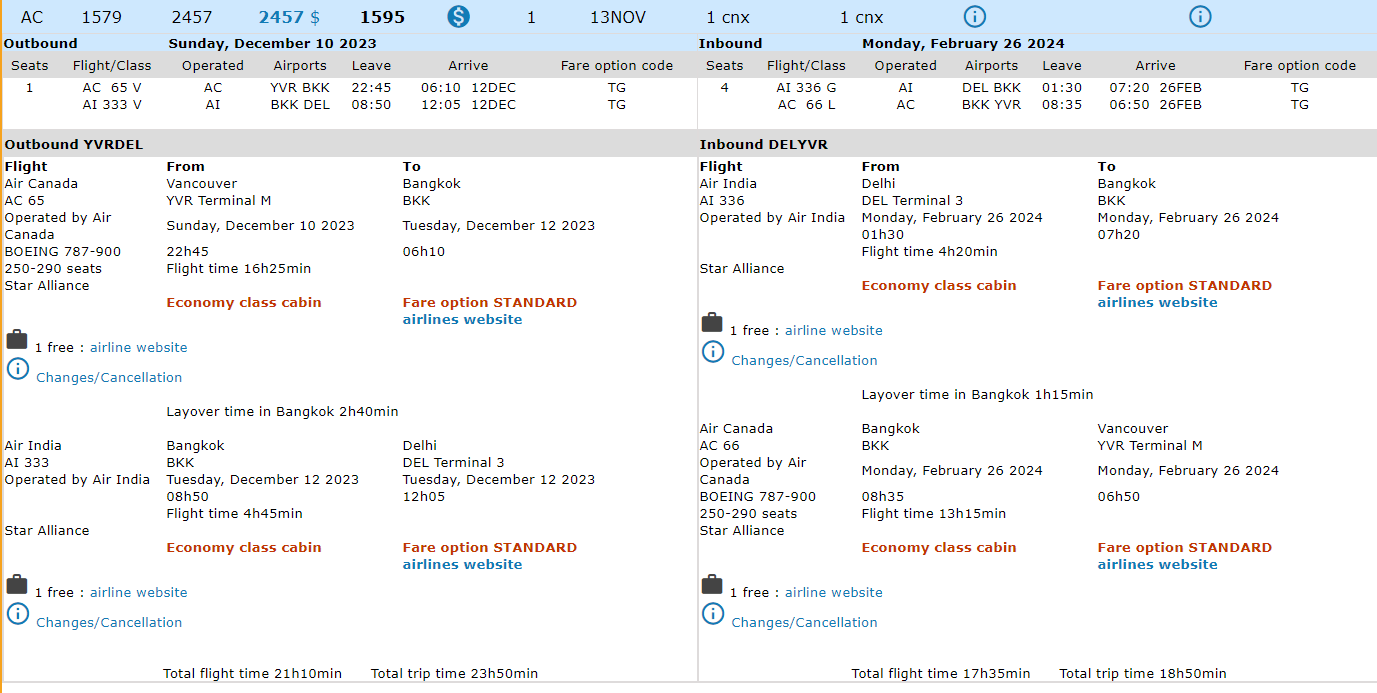Open airlines website link for Delhi to Bangkok fare
Viewport: 1377px width, 693px height.
click(1157, 303)
